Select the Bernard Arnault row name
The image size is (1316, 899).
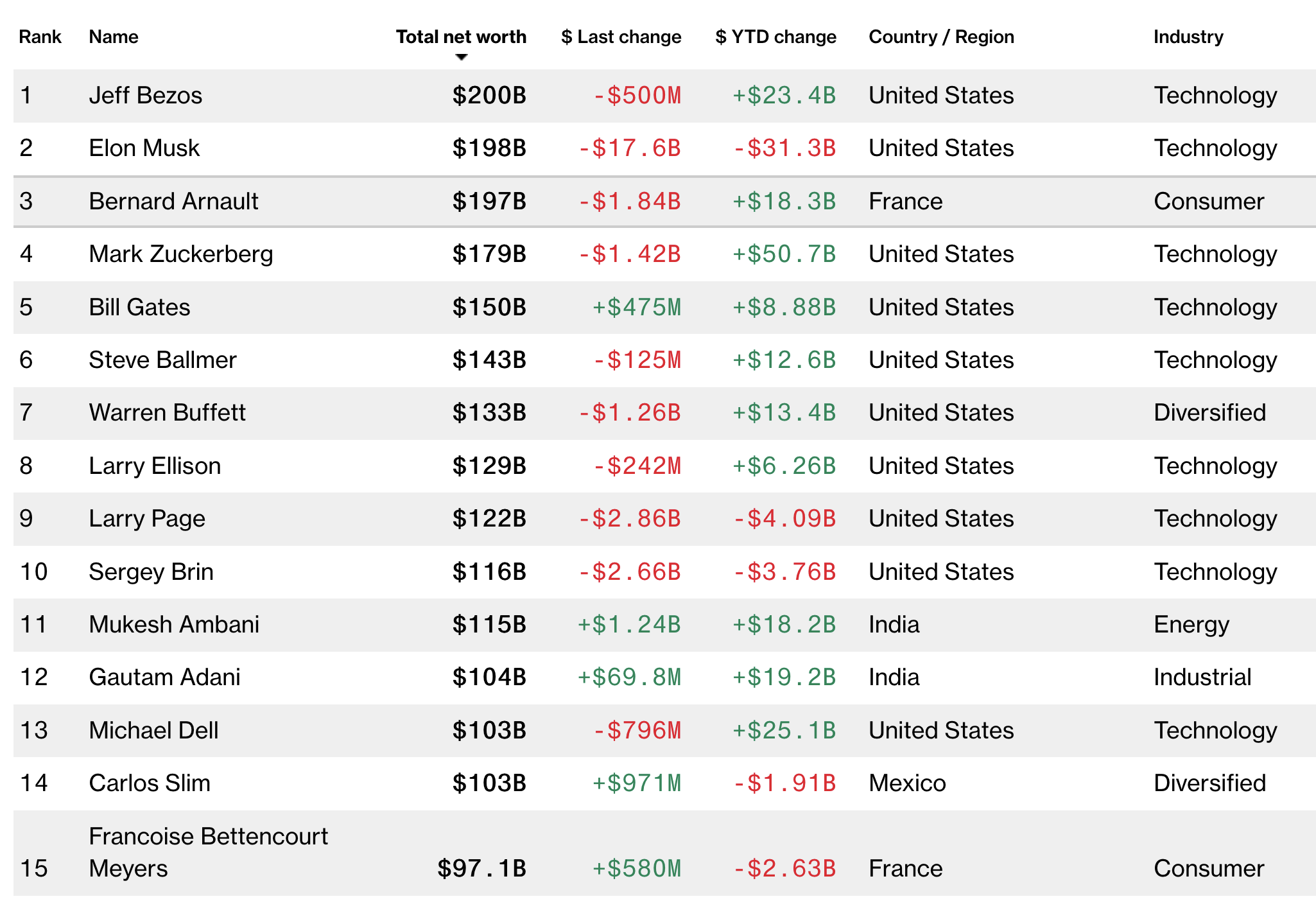173,202
